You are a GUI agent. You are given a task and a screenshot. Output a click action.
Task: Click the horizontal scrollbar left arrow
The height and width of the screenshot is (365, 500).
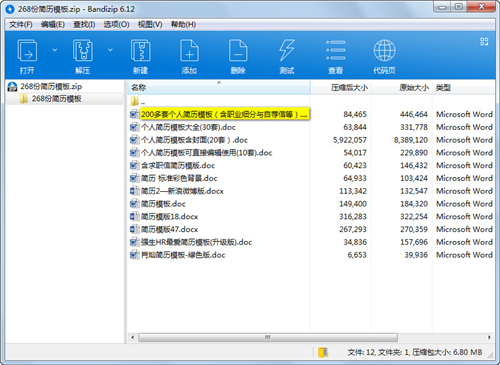tap(133, 337)
